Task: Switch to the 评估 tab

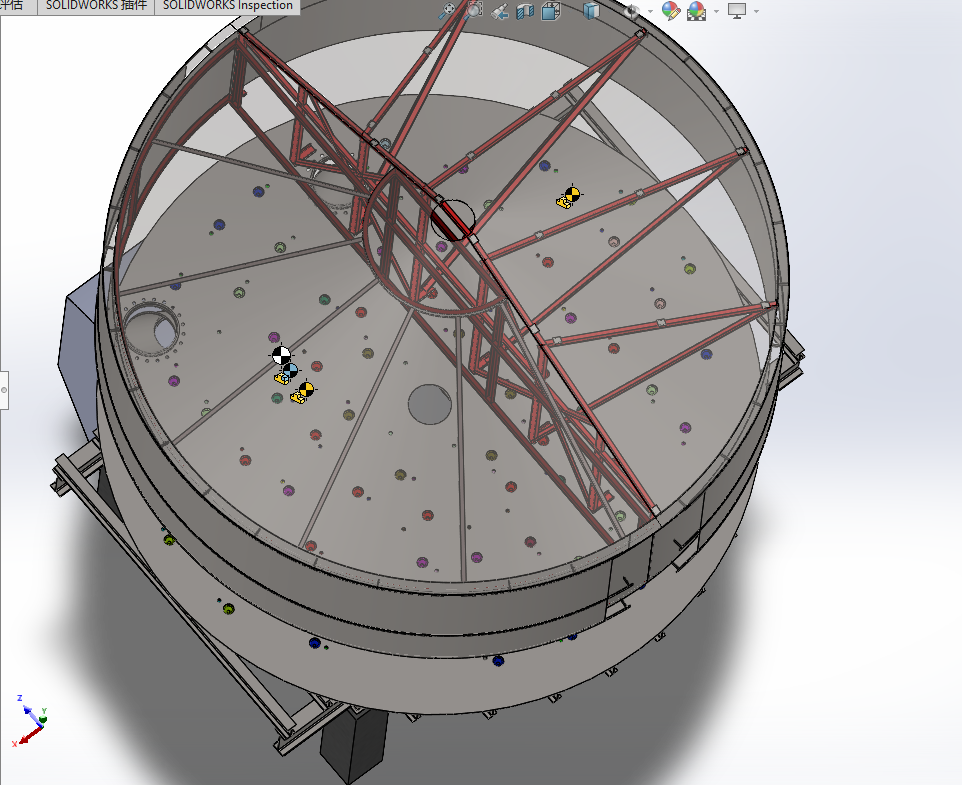Action: [x=13, y=6]
